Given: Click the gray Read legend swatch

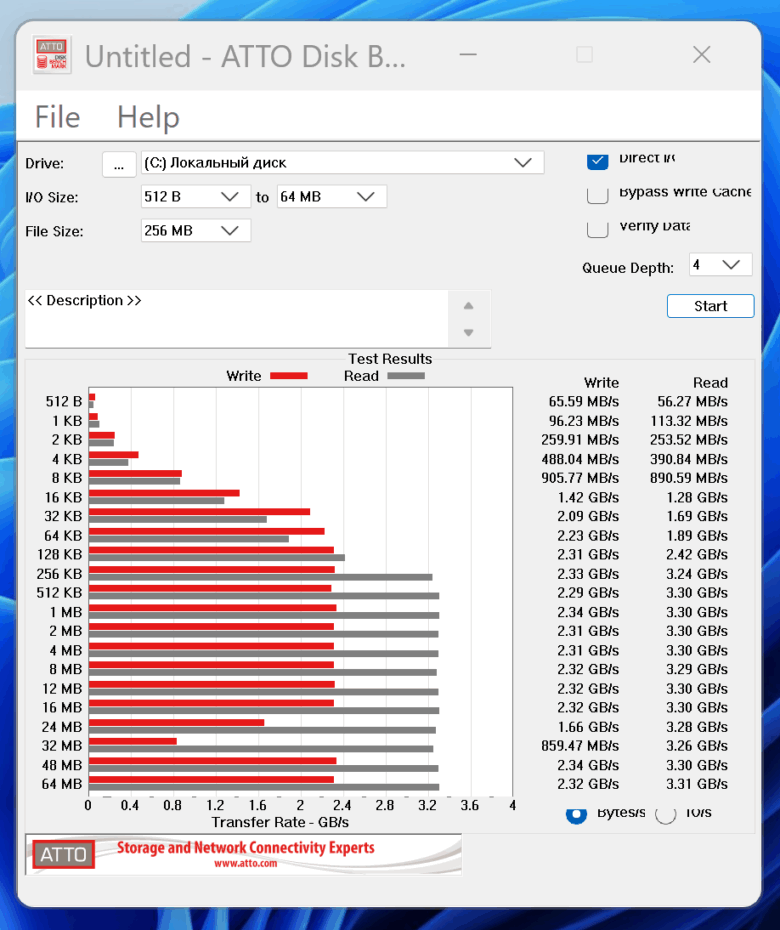Looking at the screenshot, I should tap(406, 375).
